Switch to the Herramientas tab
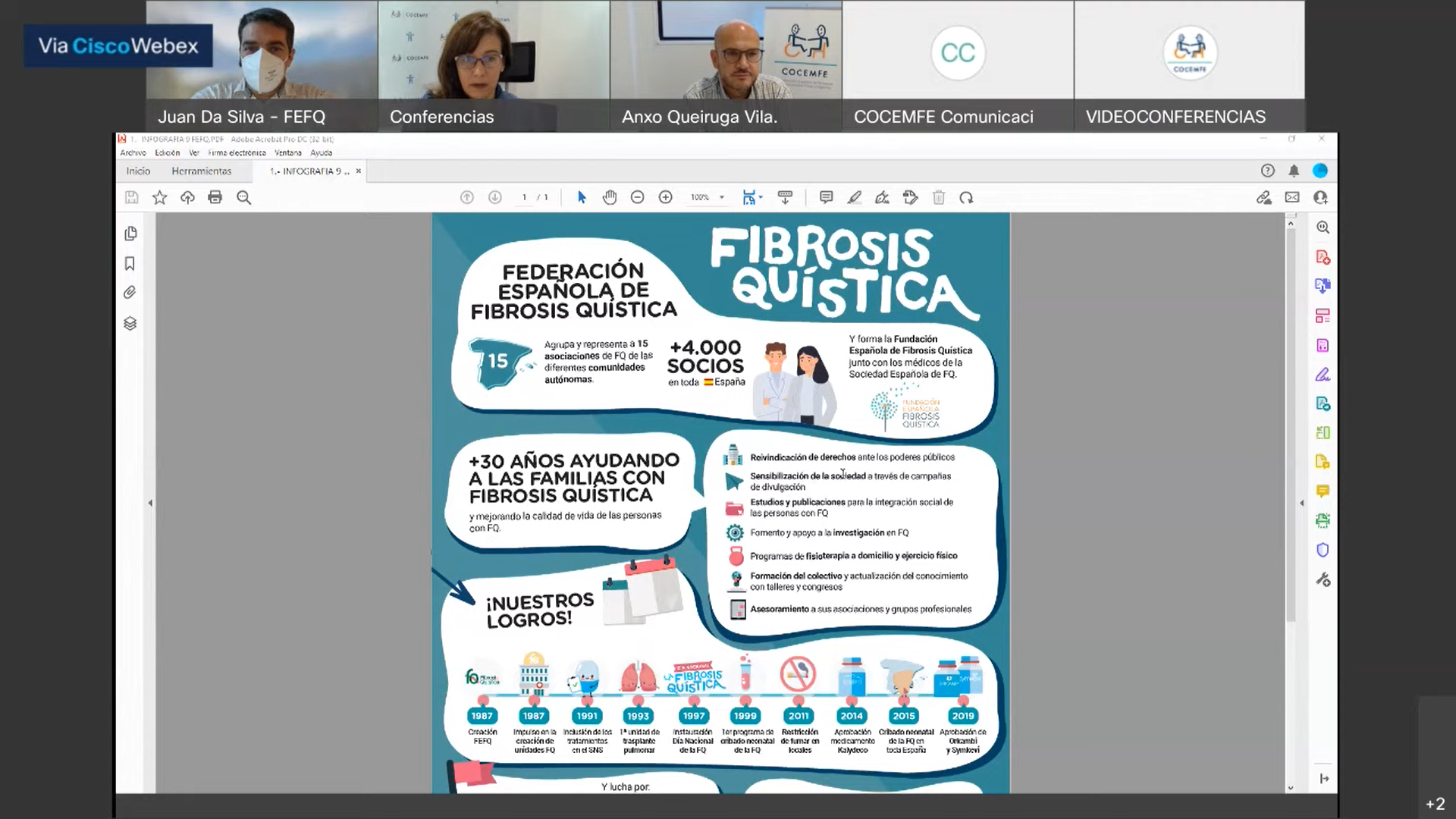 pos(202,171)
